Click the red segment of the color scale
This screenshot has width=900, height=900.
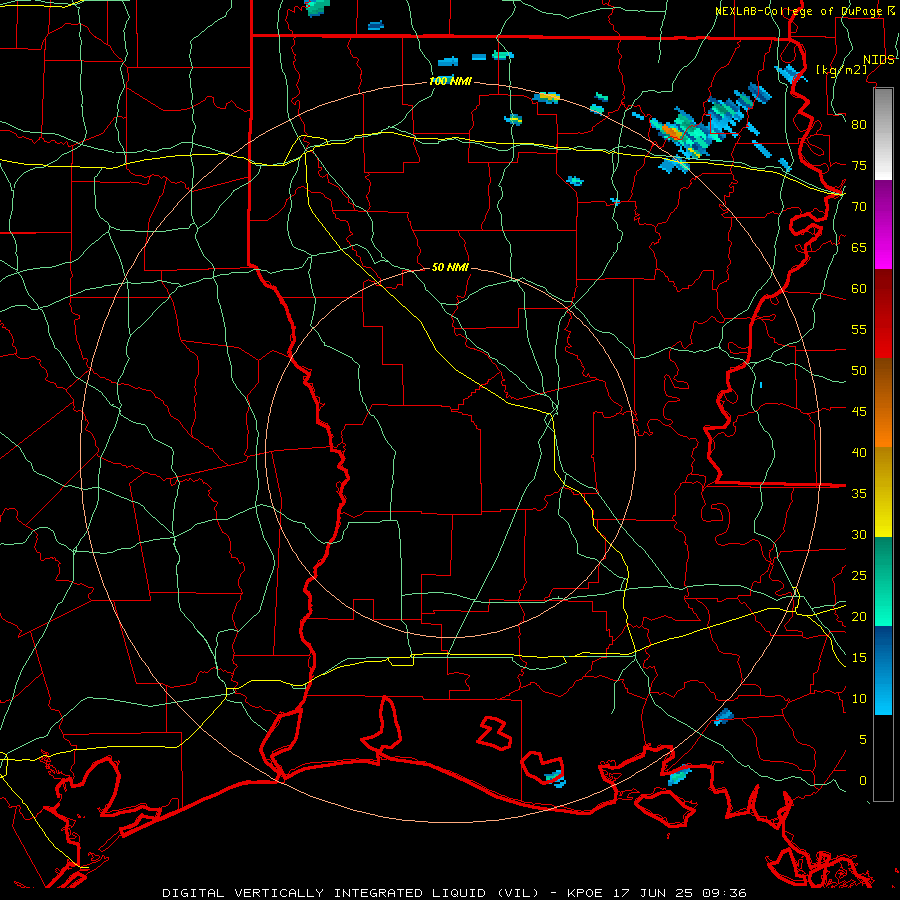[x=883, y=314]
